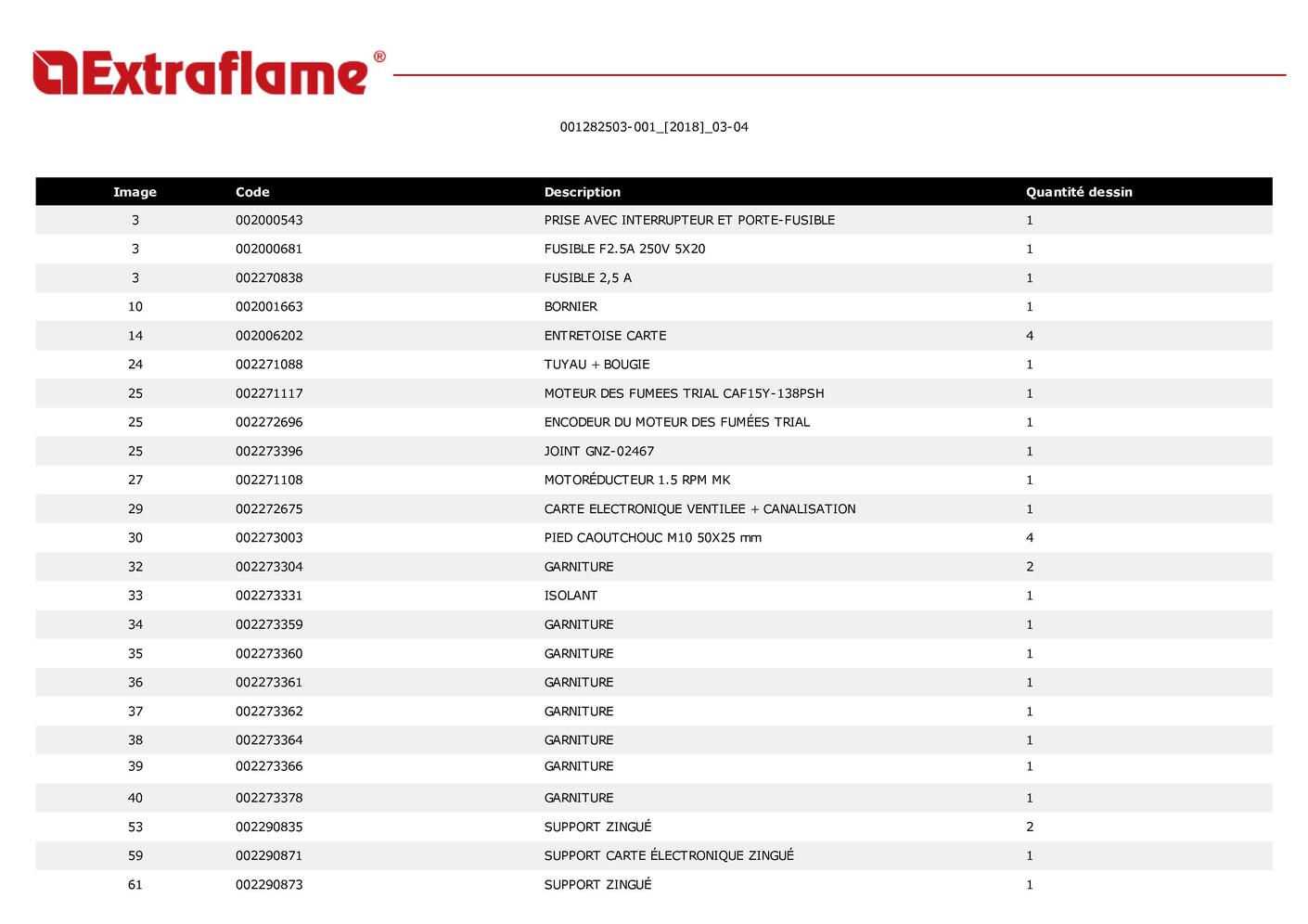Click the Description column header
1308x924 pixels.
tap(582, 192)
